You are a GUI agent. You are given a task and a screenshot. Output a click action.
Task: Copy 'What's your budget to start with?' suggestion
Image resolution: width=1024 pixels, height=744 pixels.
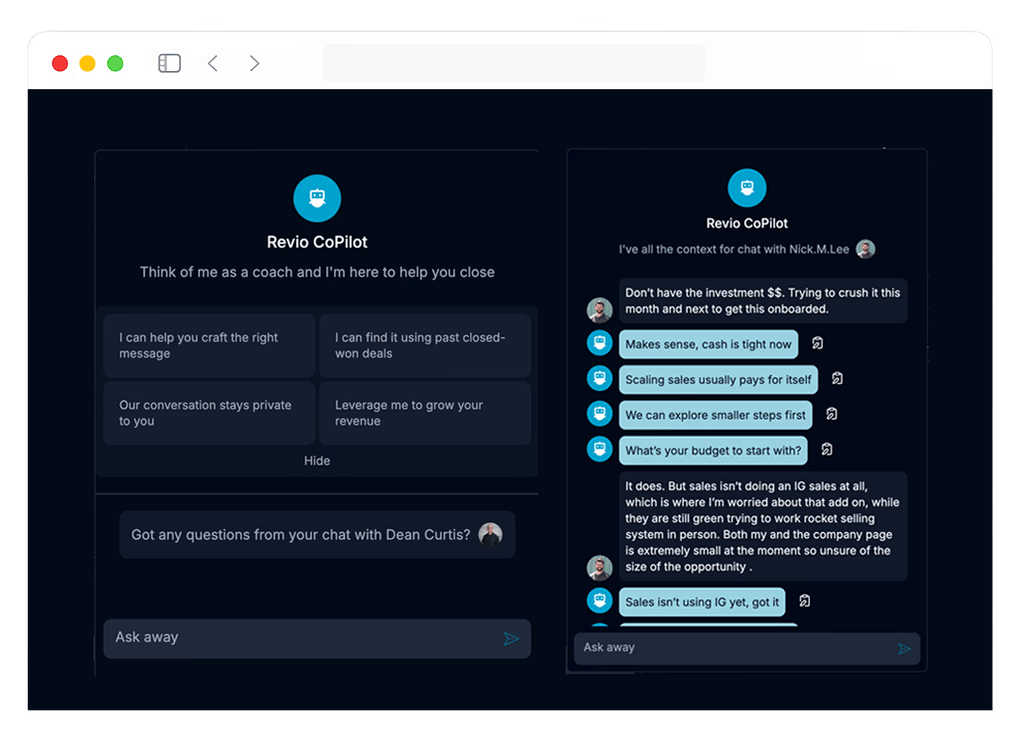[827, 449]
